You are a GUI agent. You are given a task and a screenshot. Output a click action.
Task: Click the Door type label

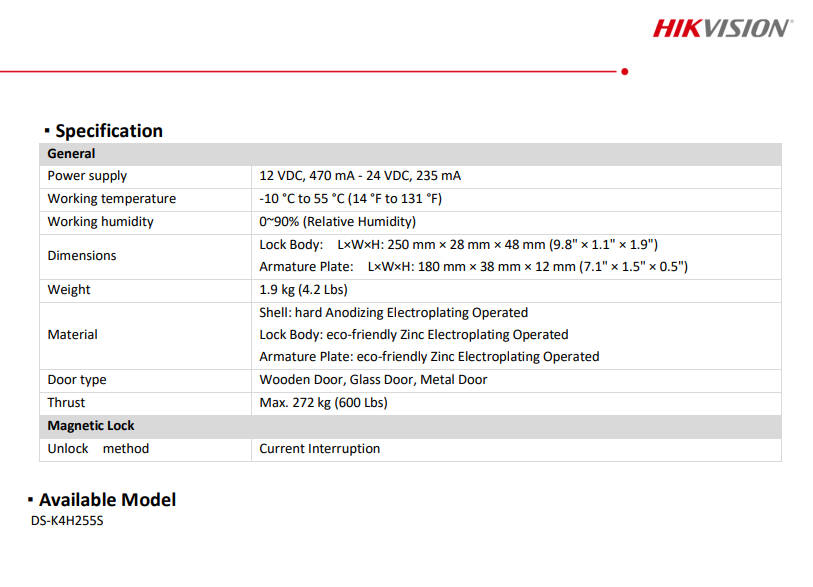pos(77,380)
